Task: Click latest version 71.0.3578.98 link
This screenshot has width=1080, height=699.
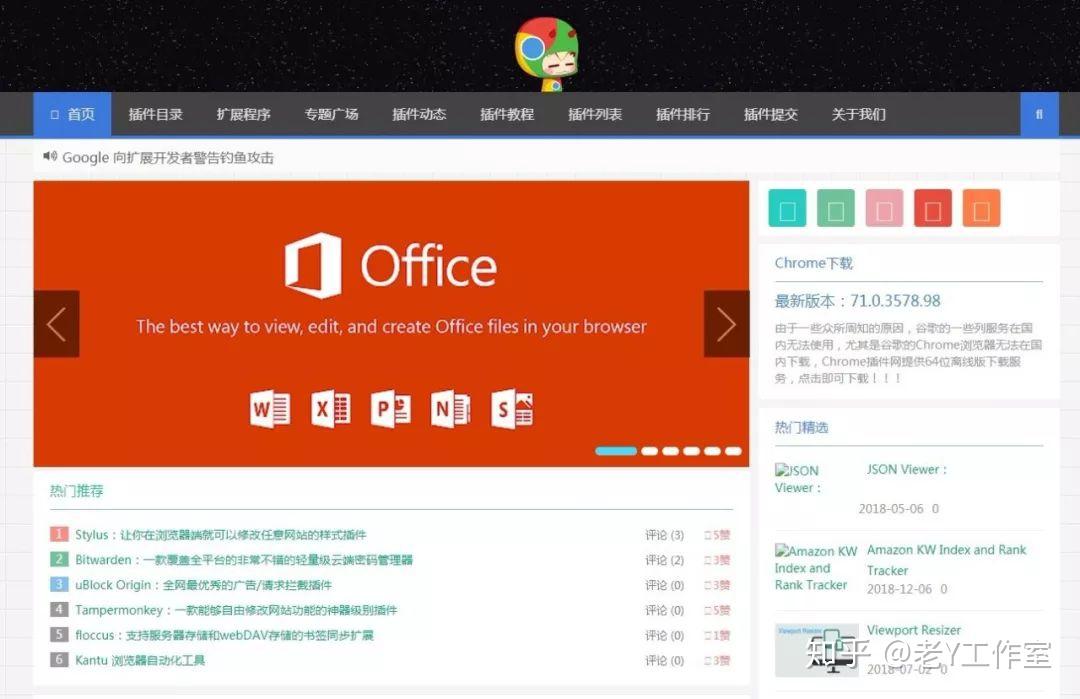Action: point(858,301)
